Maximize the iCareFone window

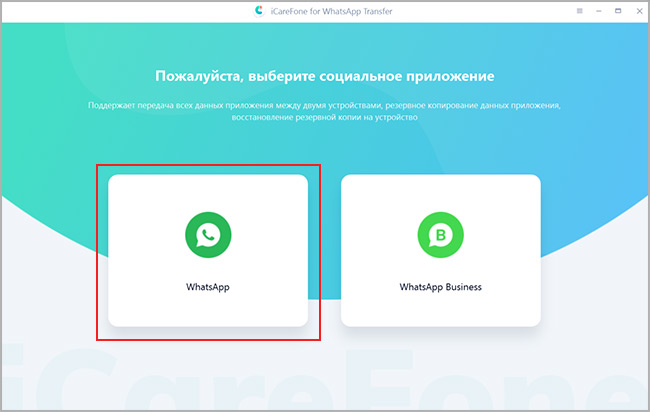(618, 11)
